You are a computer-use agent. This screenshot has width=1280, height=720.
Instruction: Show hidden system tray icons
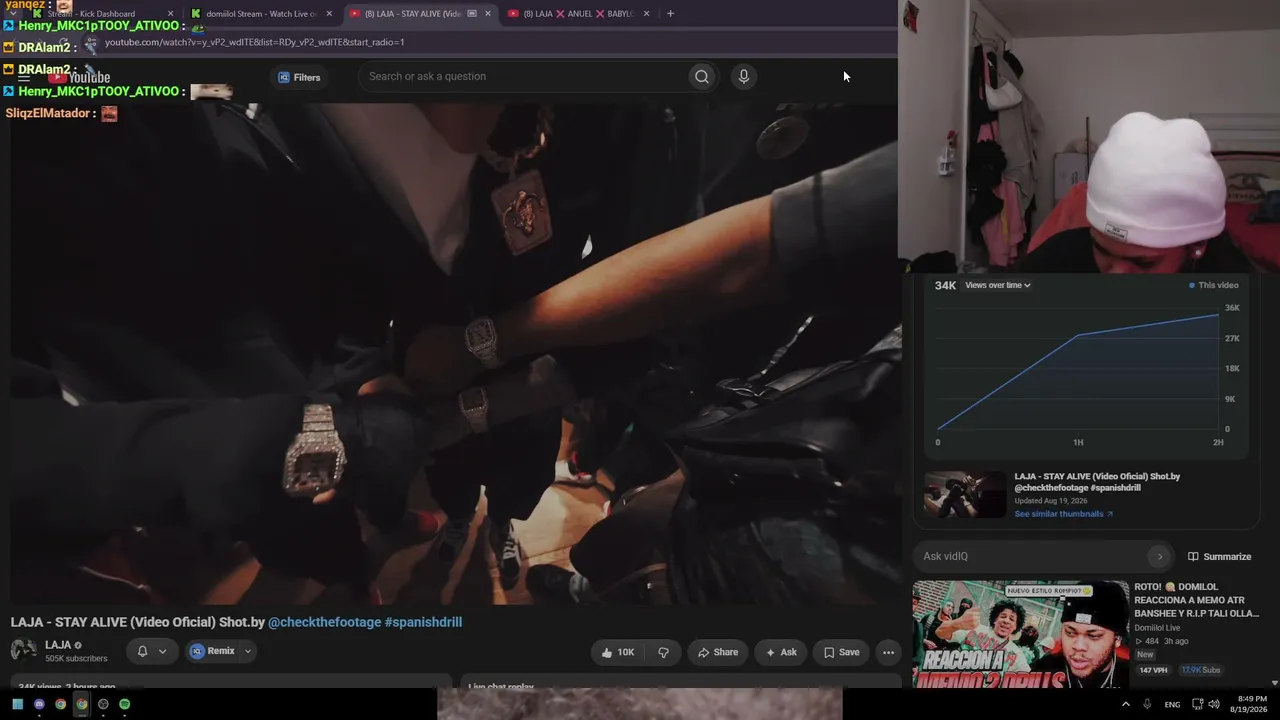click(x=1126, y=704)
